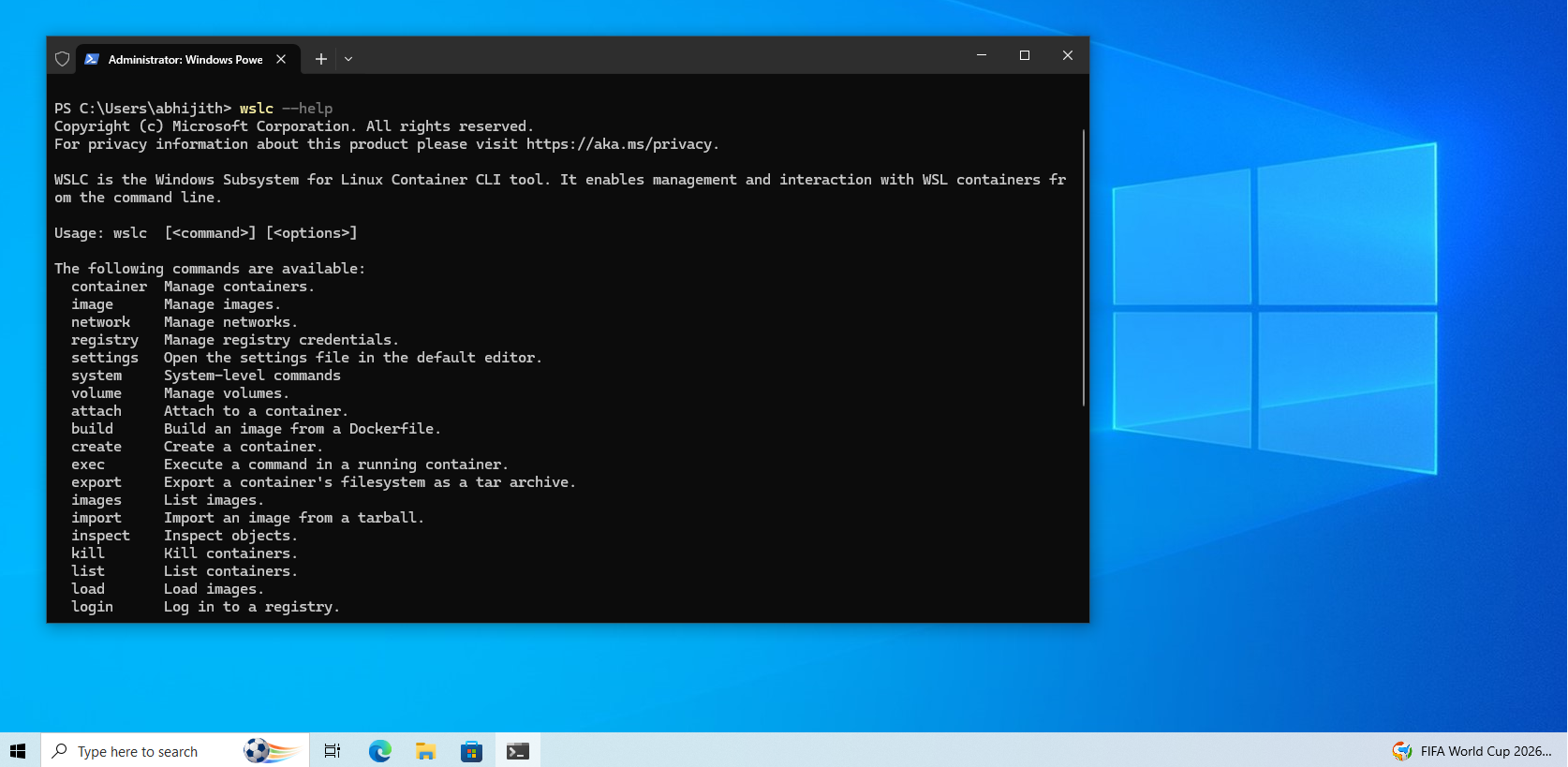Click 'Open the settings file' description
The image size is (1568, 767).
353,358
